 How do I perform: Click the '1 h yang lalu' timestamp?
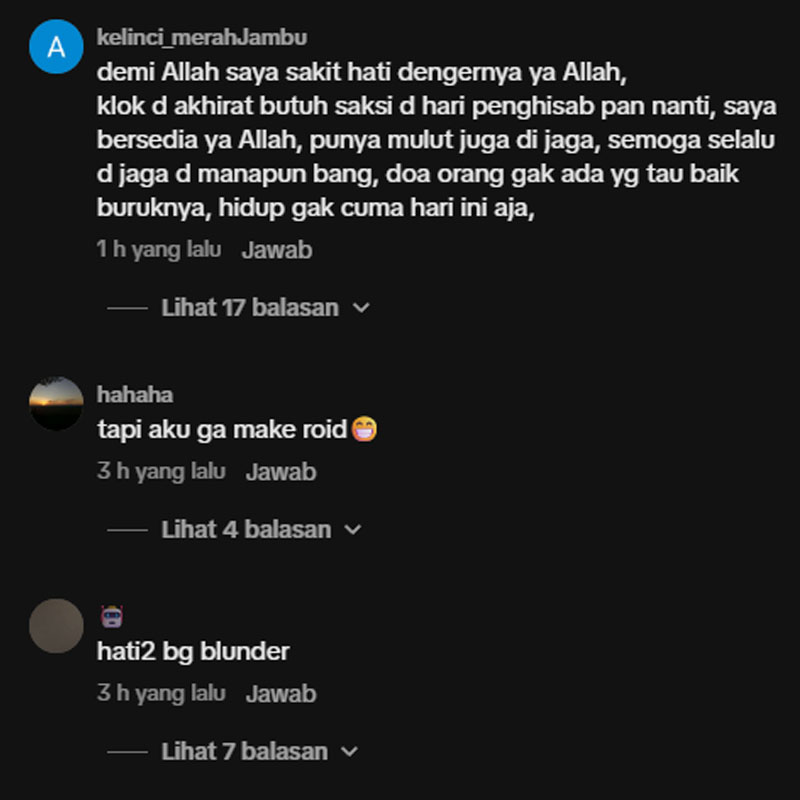click(x=159, y=249)
